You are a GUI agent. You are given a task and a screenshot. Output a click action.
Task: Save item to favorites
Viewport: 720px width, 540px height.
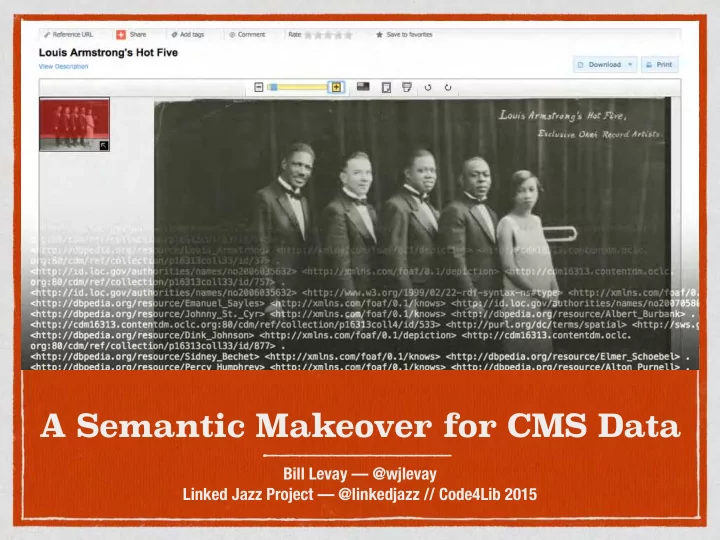tap(404, 34)
